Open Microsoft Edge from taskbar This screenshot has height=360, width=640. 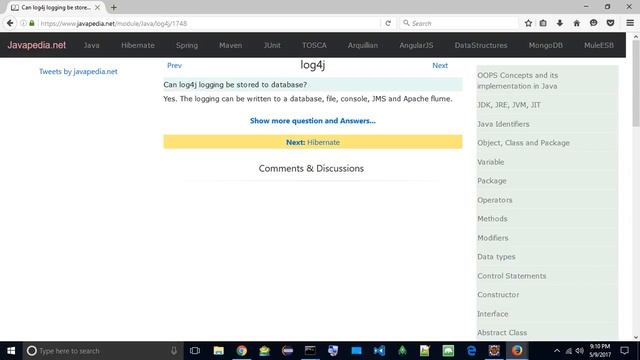pos(471,351)
